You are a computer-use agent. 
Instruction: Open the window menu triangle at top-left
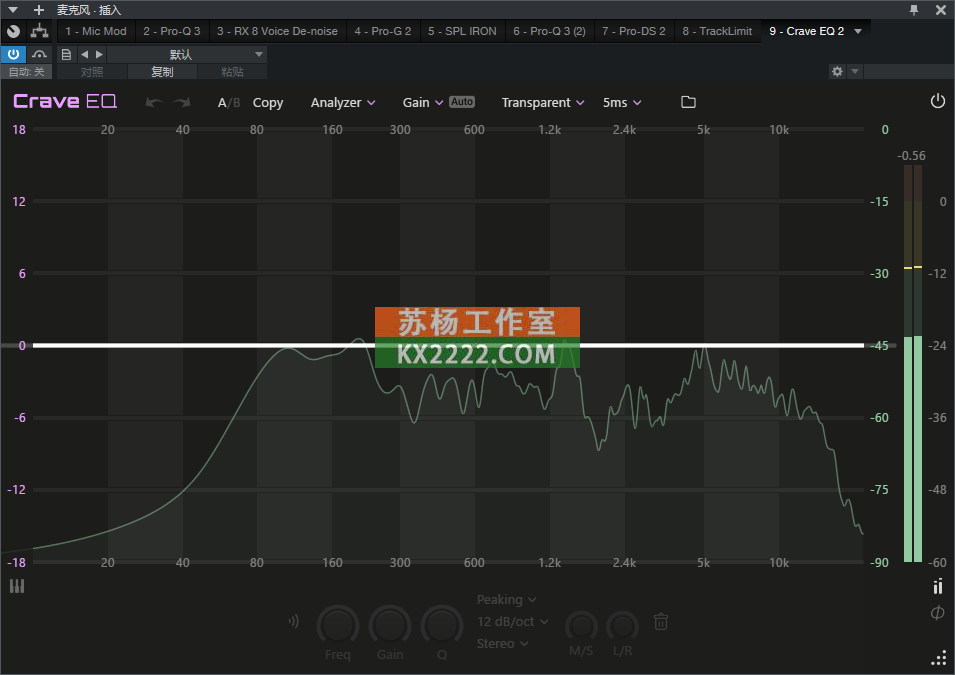point(13,10)
